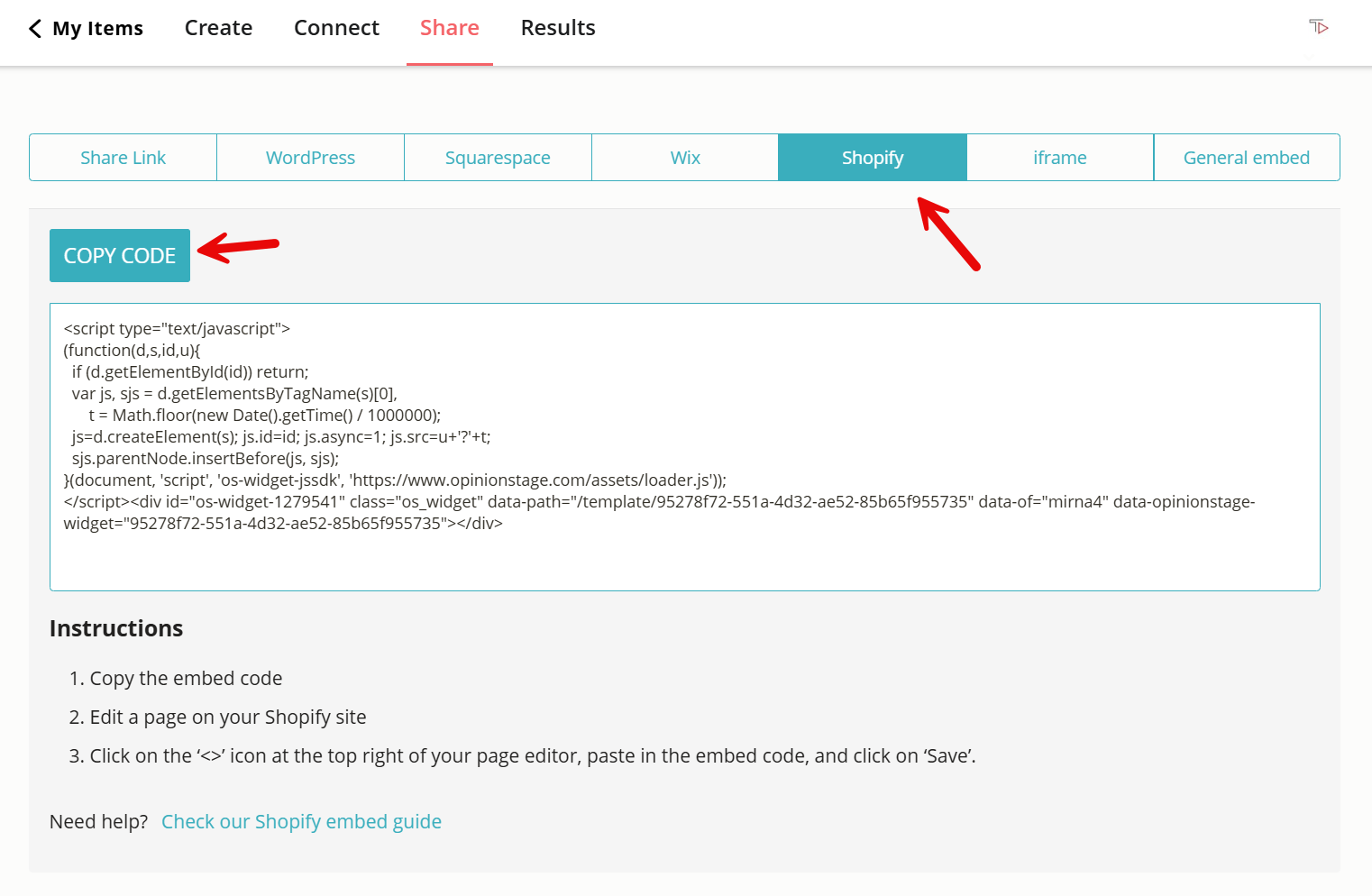This screenshot has width=1372, height=896.
Task: Choose the Wix embed option
Action: [x=685, y=157]
